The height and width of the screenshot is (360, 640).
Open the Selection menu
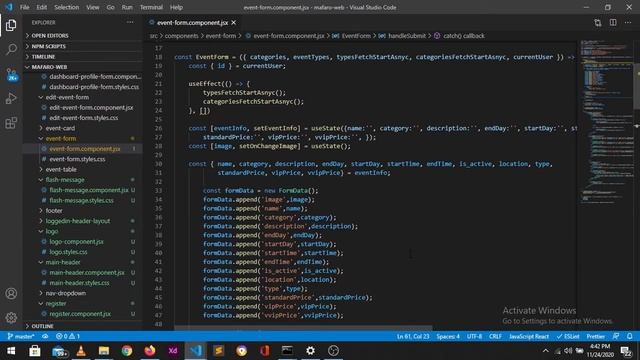[67, 7]
